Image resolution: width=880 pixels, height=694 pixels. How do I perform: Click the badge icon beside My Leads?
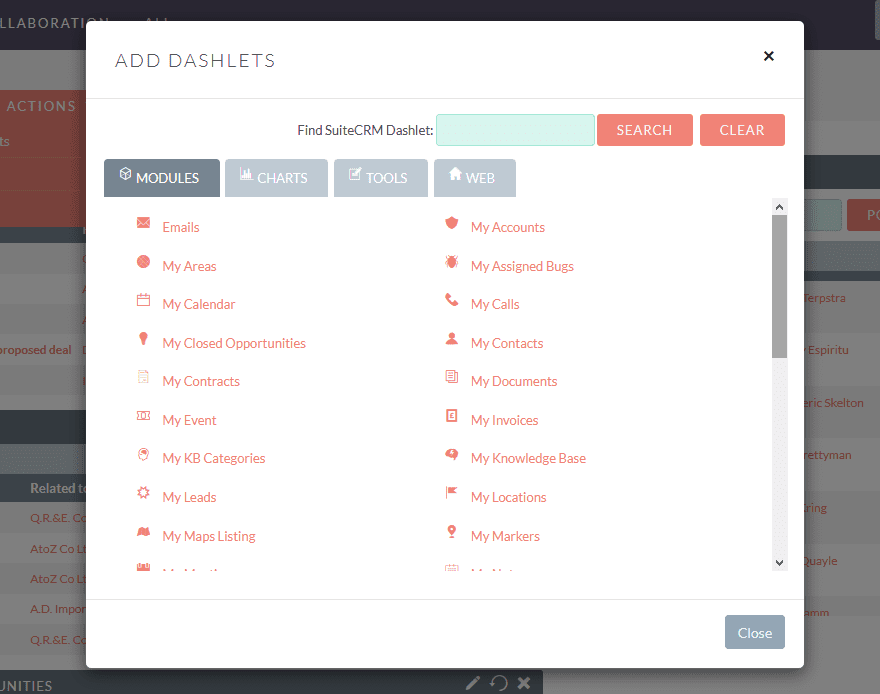pos(144,493)
